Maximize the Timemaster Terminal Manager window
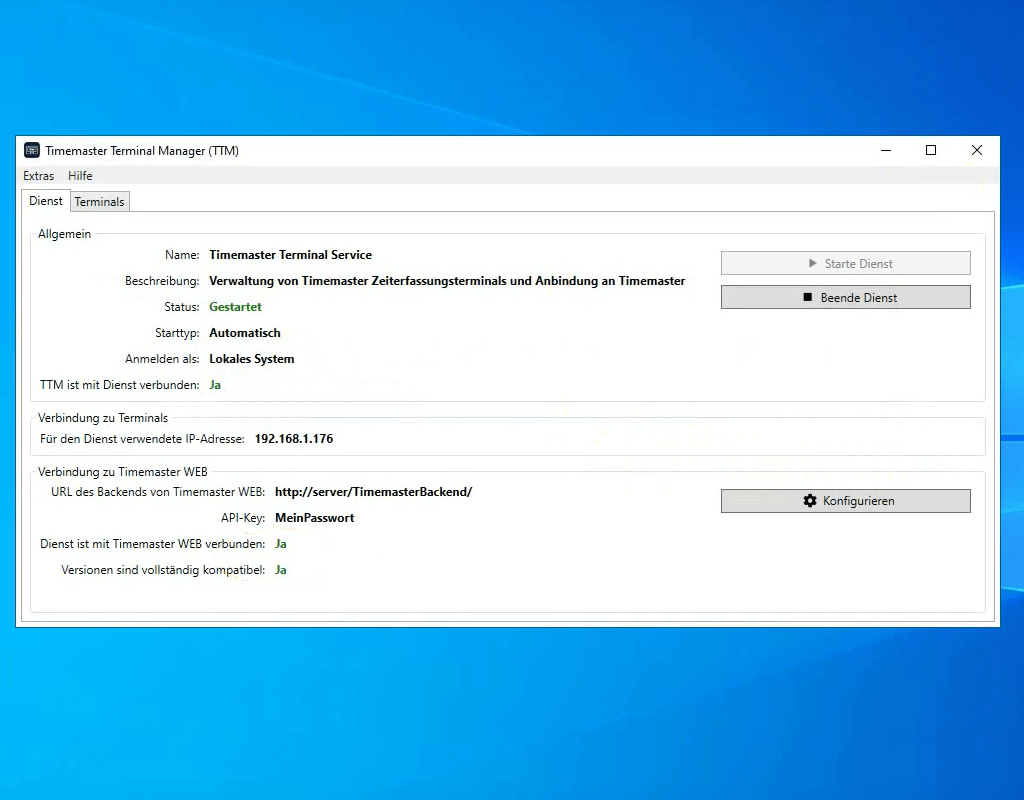The width and height of the screenshot is (1024, 800). pos(931,151)
